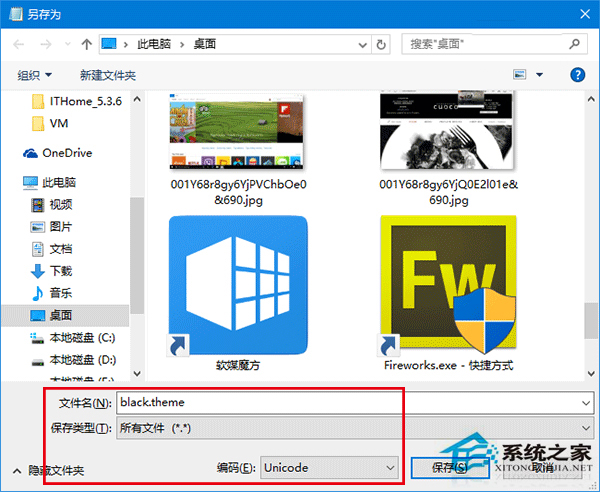
Task: Expand the address bar history dropdown
Action: (x=362, y=45)
